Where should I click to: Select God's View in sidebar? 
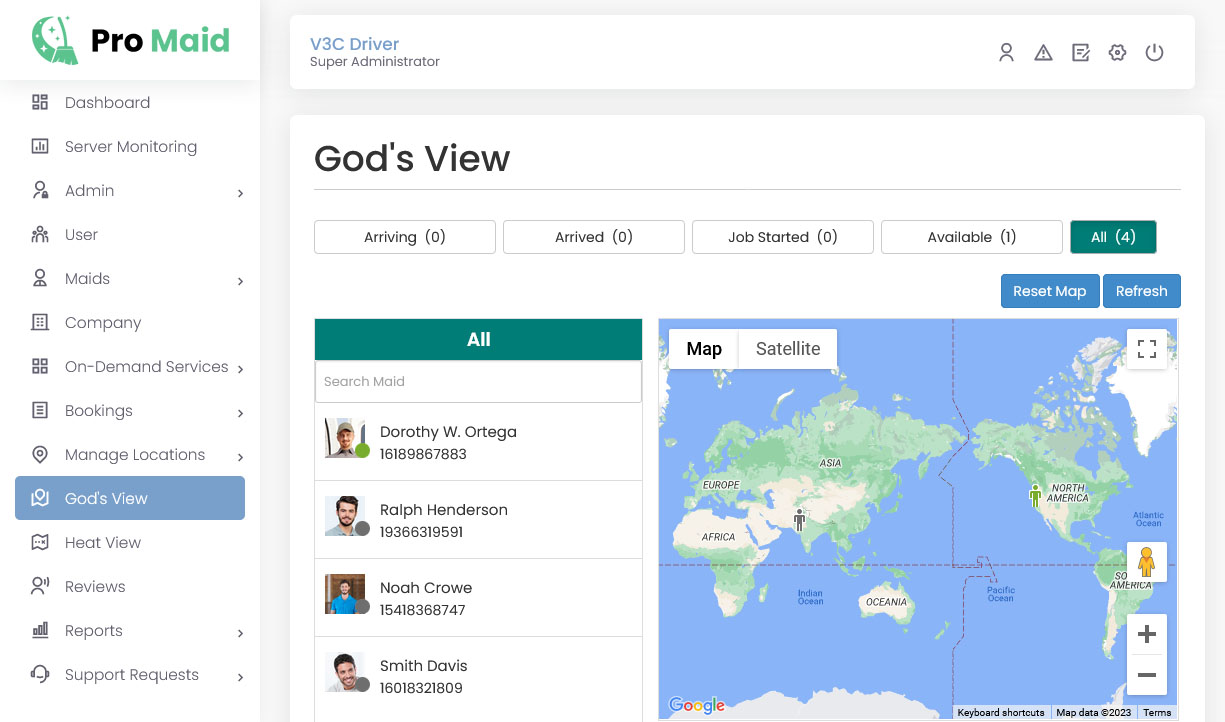[130, 498]
